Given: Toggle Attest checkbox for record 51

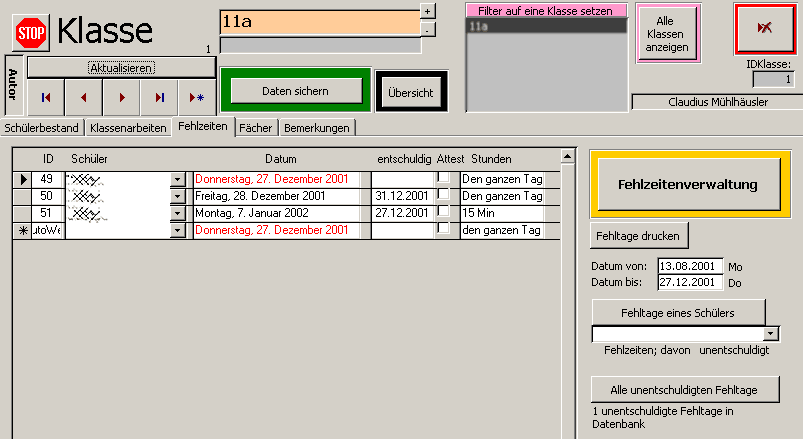Looking at the screenshot, I should click(442, 213).
